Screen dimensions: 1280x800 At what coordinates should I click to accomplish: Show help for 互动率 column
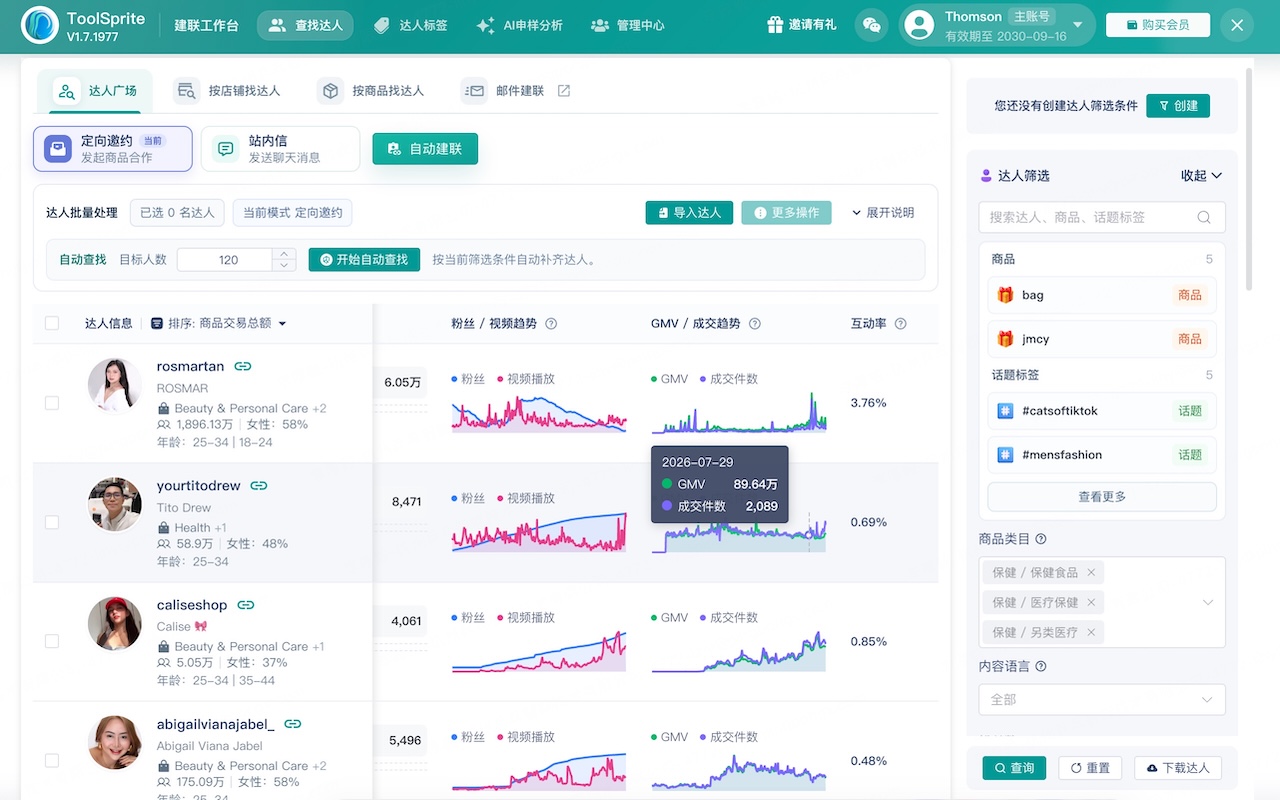coord(901,324)
